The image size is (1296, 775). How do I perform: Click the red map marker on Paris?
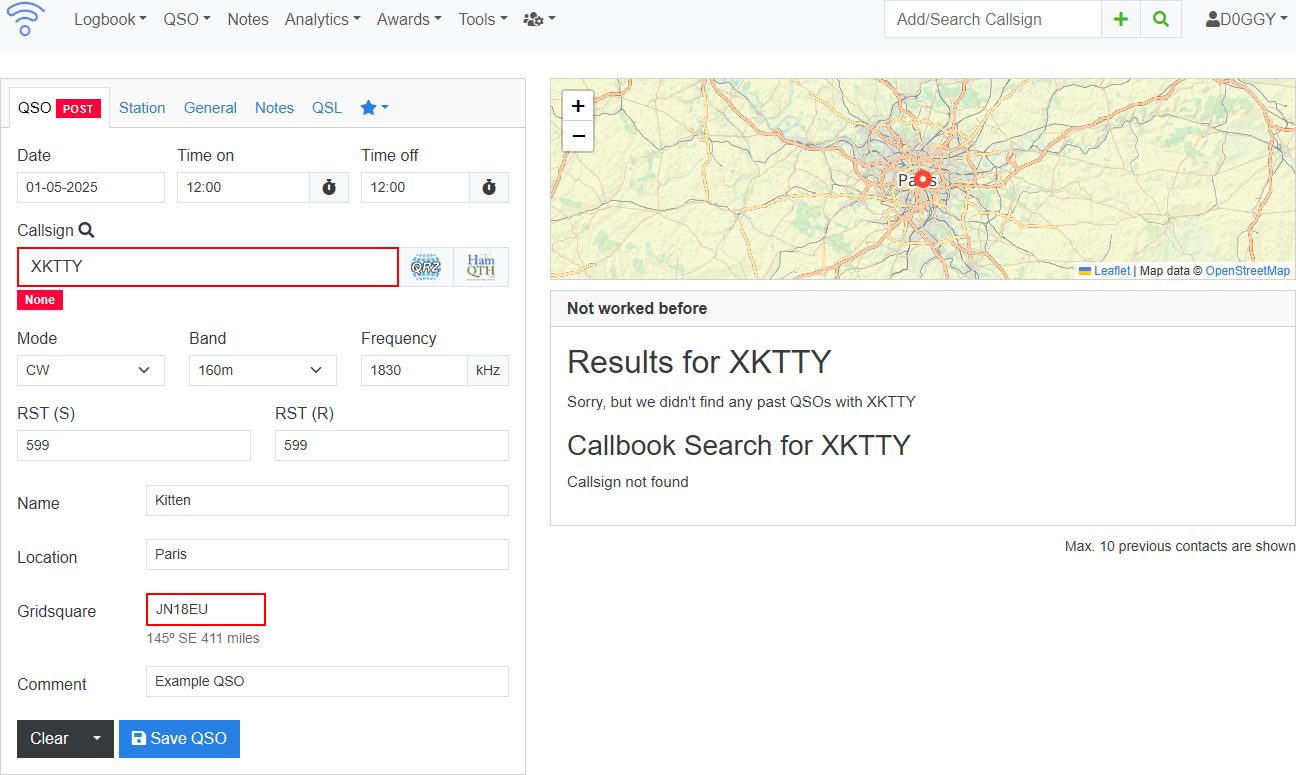coord(923,179)
